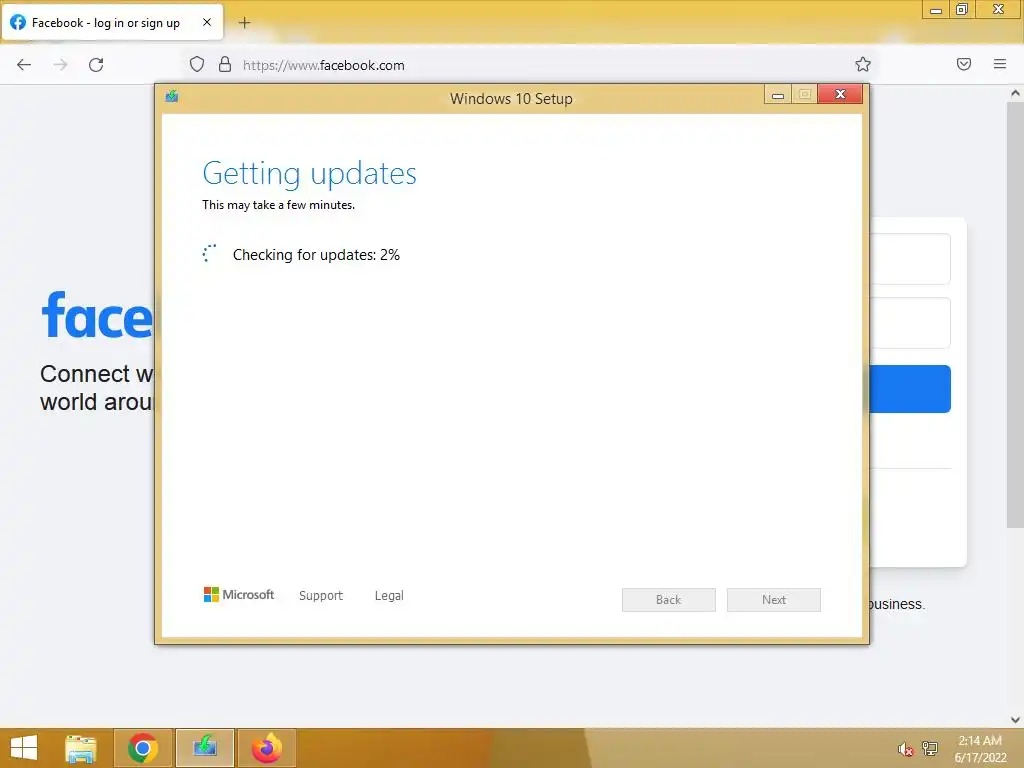The image size is (1024, 768).
Task: Open the Windows Start button
Action: tap(24, 748)
